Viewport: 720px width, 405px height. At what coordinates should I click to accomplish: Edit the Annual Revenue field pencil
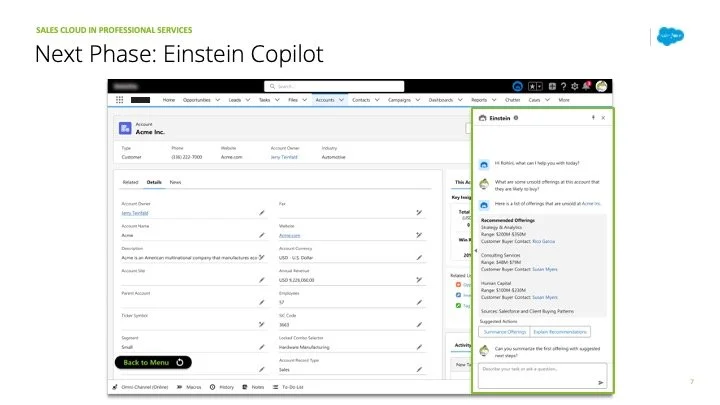pyautogui.click(x=419, y=280)
